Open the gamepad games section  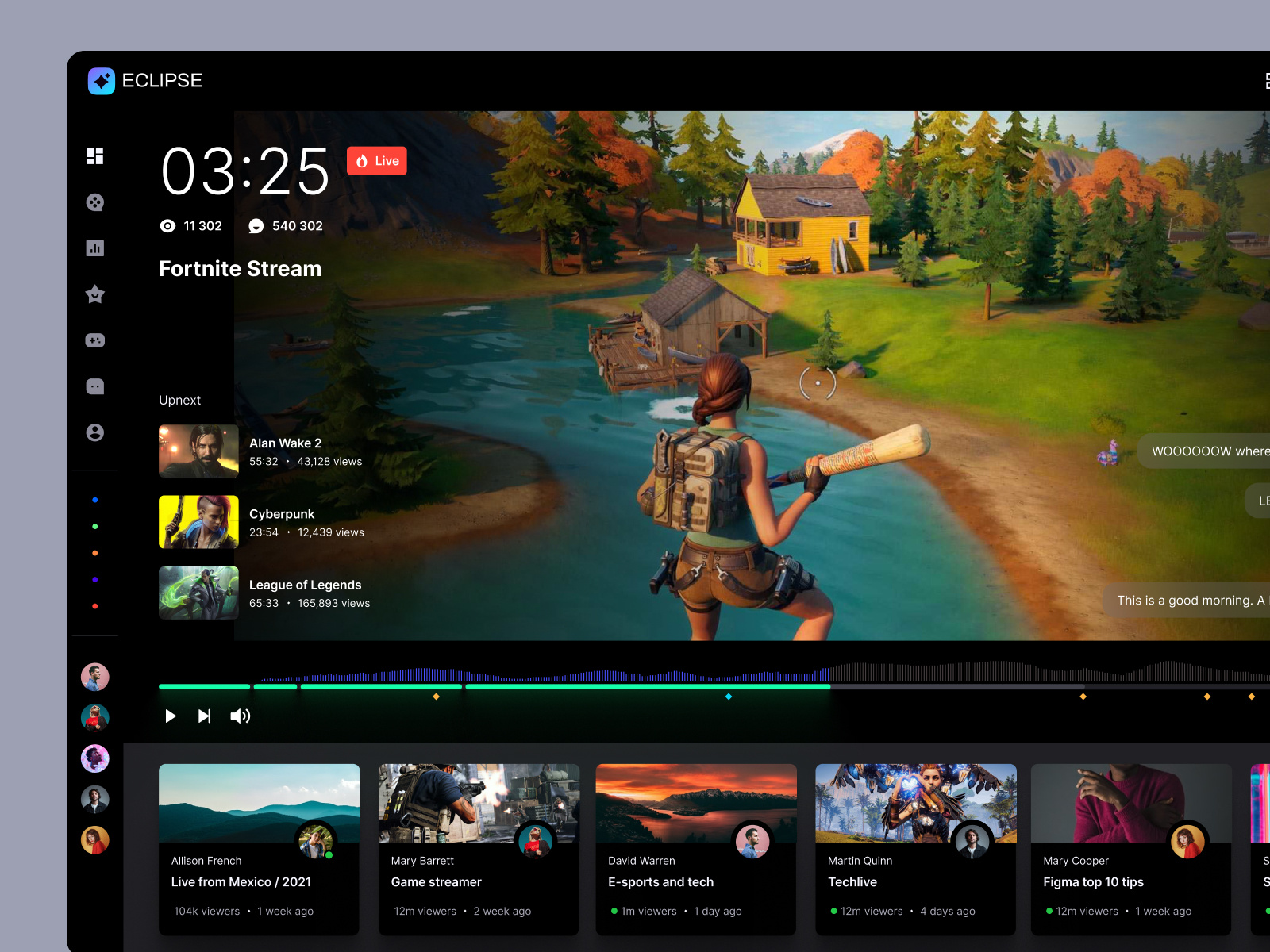pos(95,340)
